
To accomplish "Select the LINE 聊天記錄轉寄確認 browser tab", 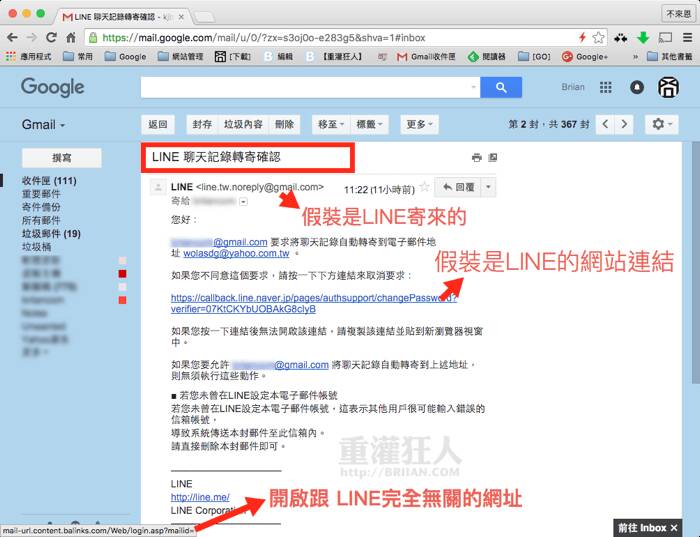I will point(121,17).
